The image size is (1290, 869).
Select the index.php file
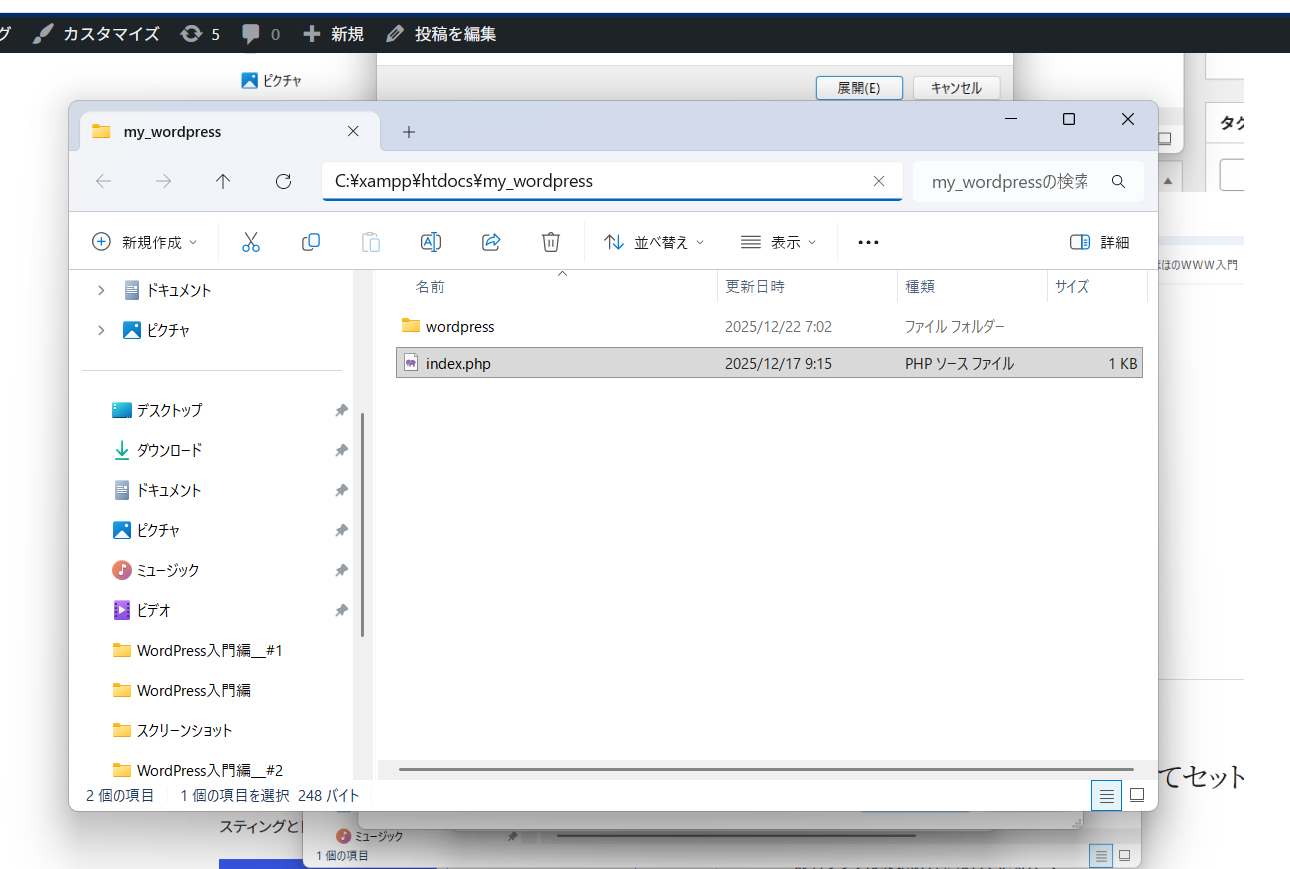(458, 364)
